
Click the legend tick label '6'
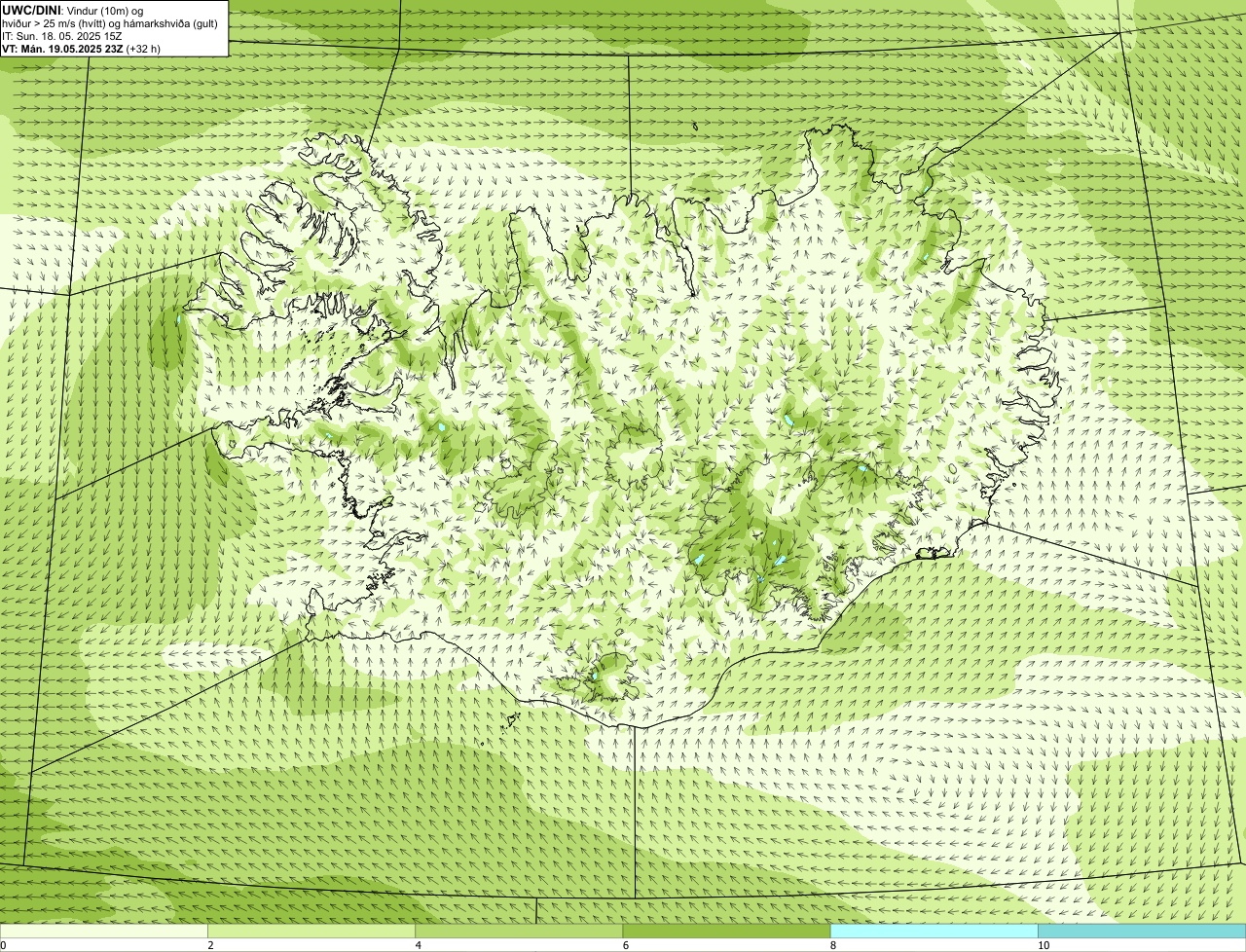(x=625, y=945)
